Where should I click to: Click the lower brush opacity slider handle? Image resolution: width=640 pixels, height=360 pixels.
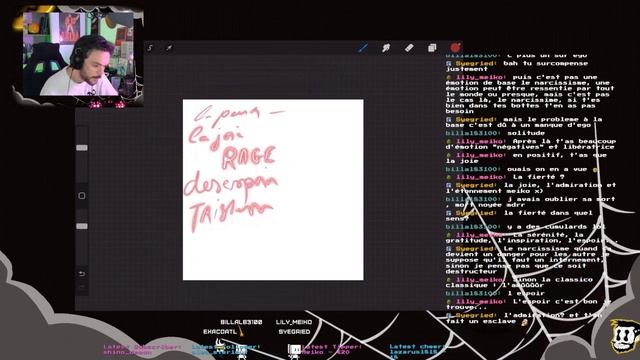pyautogui.click(x=82, y=226)
